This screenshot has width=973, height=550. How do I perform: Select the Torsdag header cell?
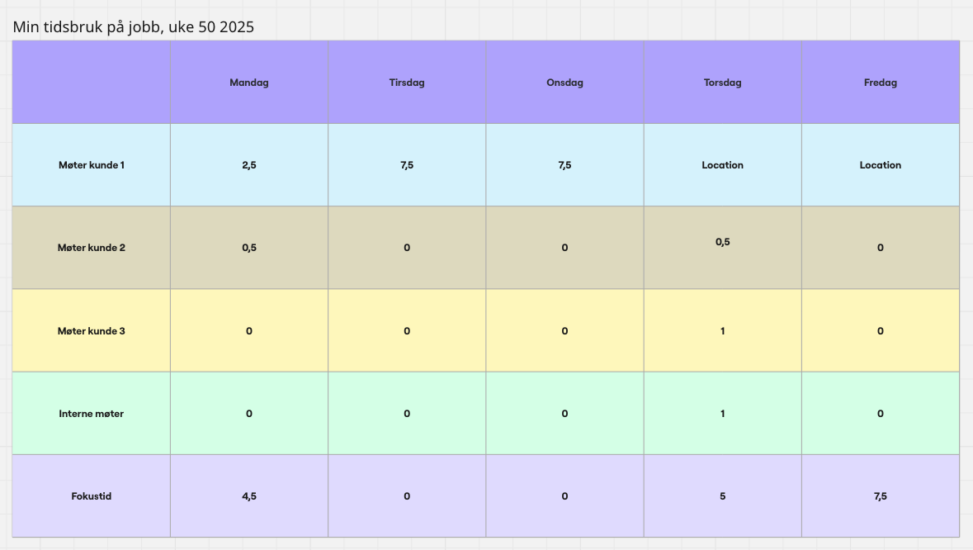tap(722, 83)
